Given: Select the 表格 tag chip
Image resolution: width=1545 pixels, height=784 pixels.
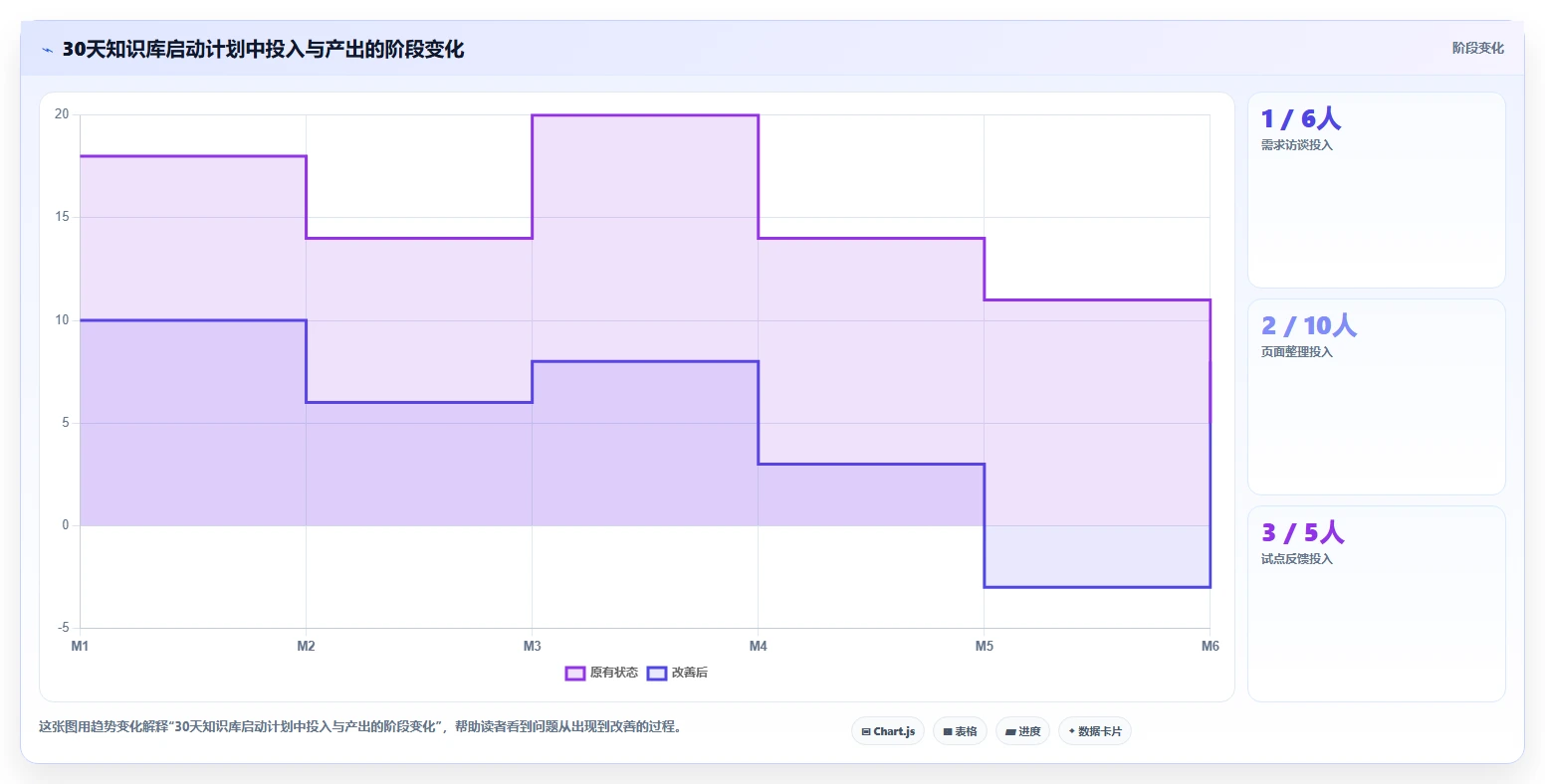Looking at the screenshot, I should point(961,731).
